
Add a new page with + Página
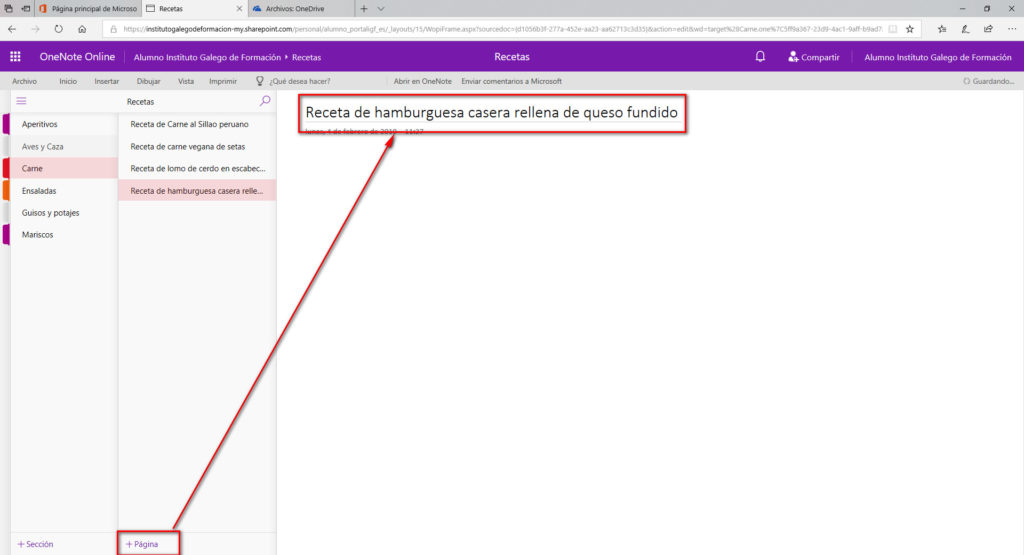point(142,544)
